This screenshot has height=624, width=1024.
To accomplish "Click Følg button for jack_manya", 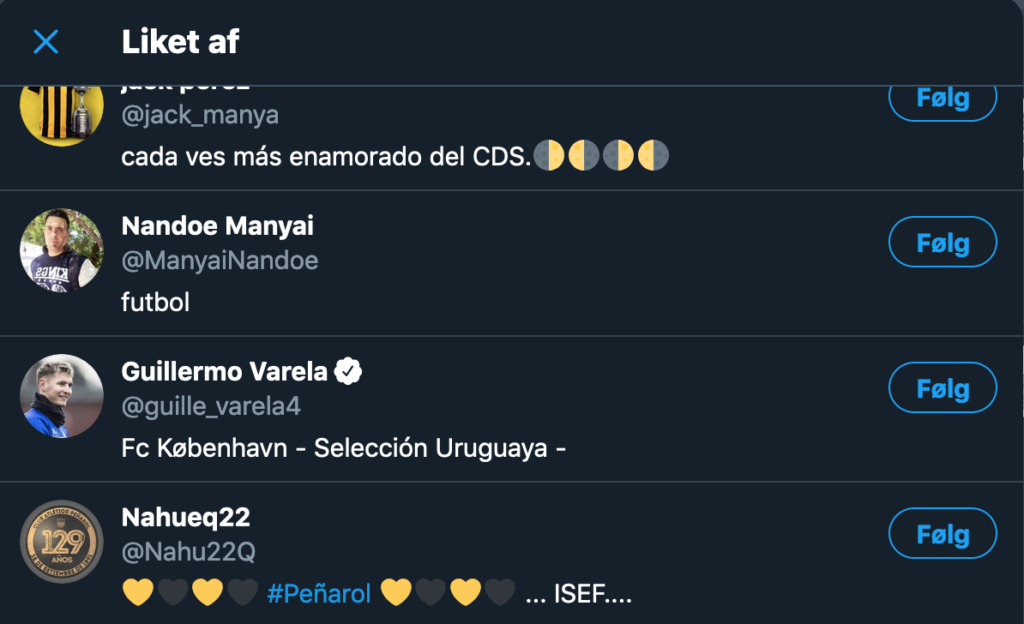I will tap(942, 99).
